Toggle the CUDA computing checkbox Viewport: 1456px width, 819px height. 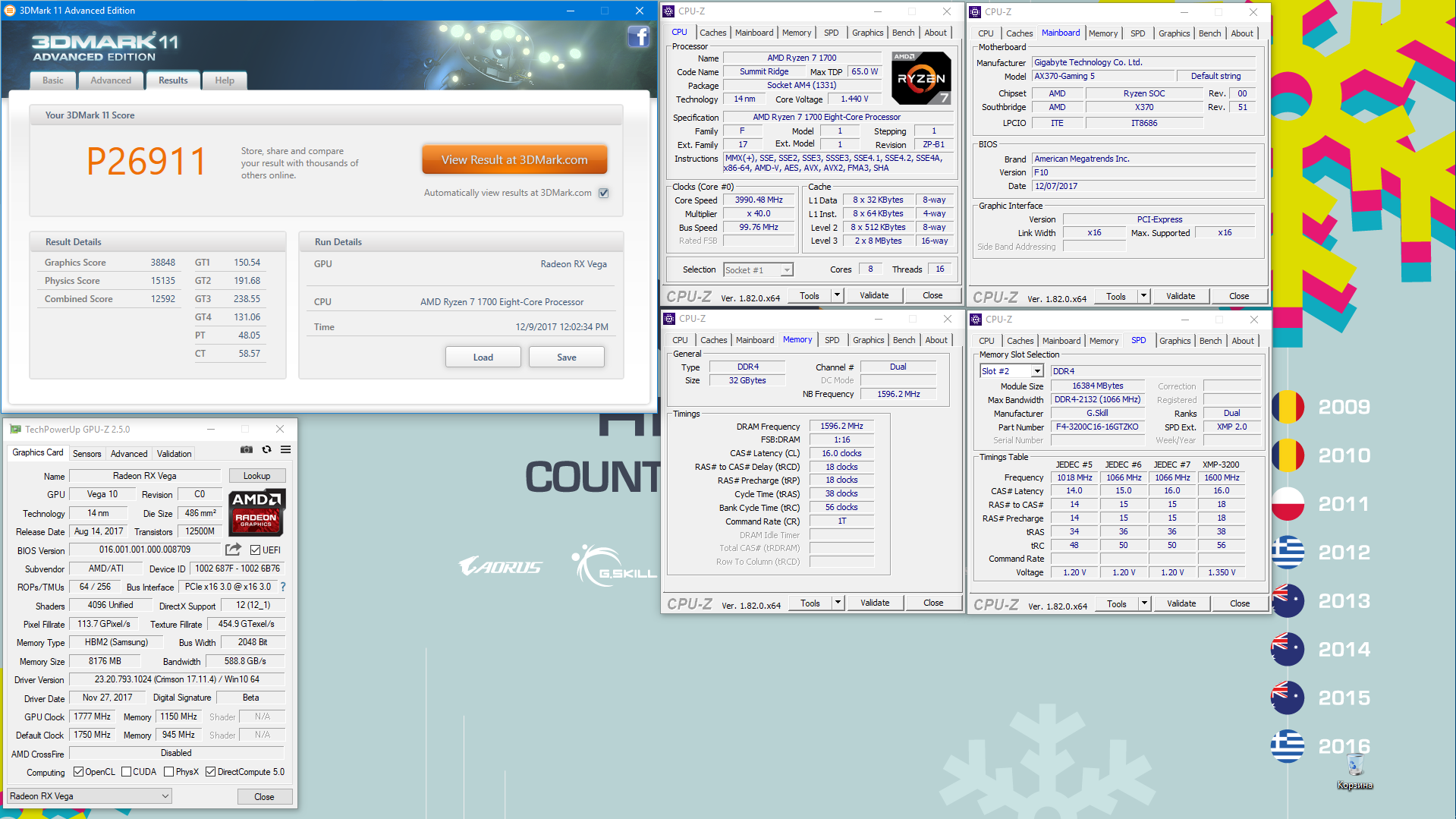126,772
